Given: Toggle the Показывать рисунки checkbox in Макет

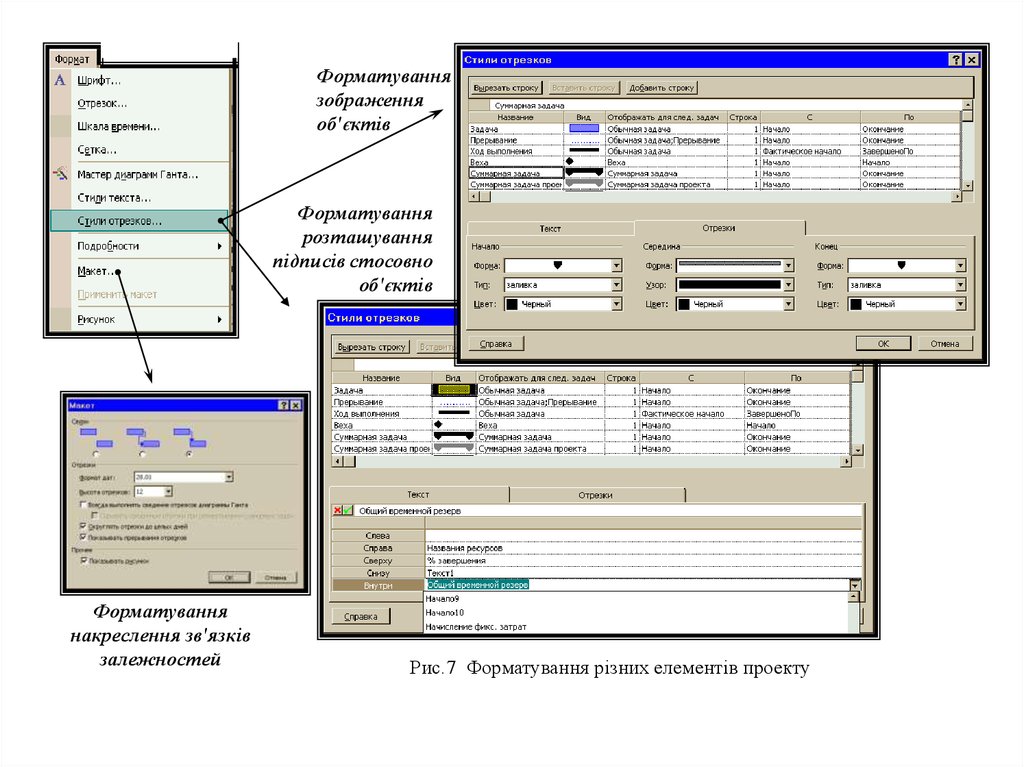Looking at the screenshot, I should click(84, 561).
